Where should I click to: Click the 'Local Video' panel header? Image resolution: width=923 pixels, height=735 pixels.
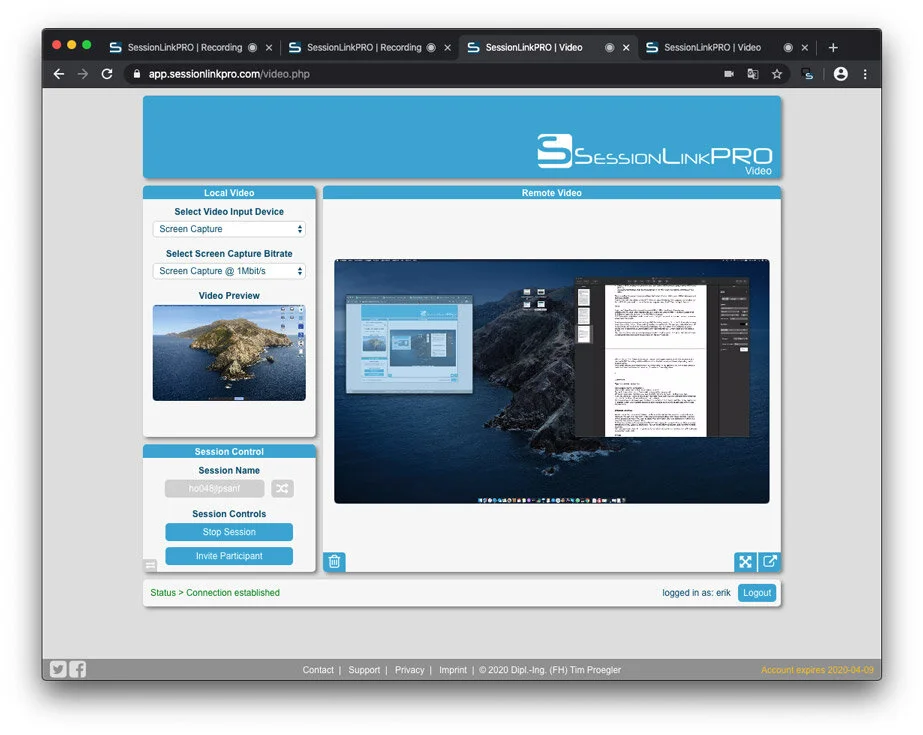click(229, 193)
